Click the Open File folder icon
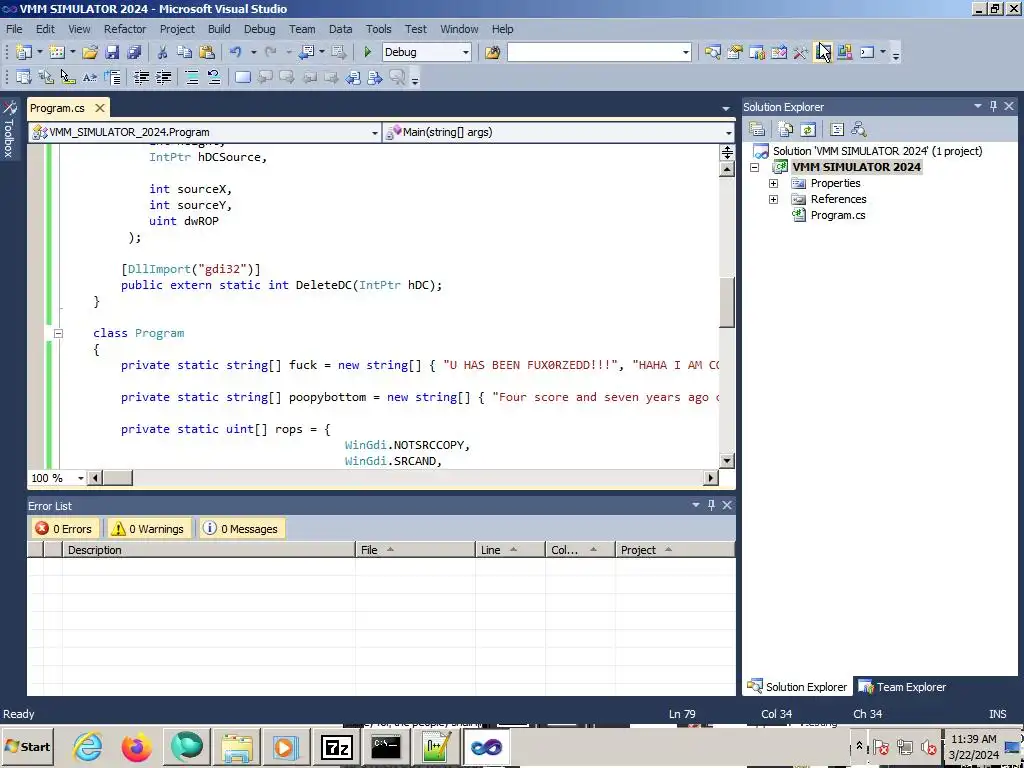This screenshot has width=1024, height=768. pyautogui.click(x=90, y=52)
